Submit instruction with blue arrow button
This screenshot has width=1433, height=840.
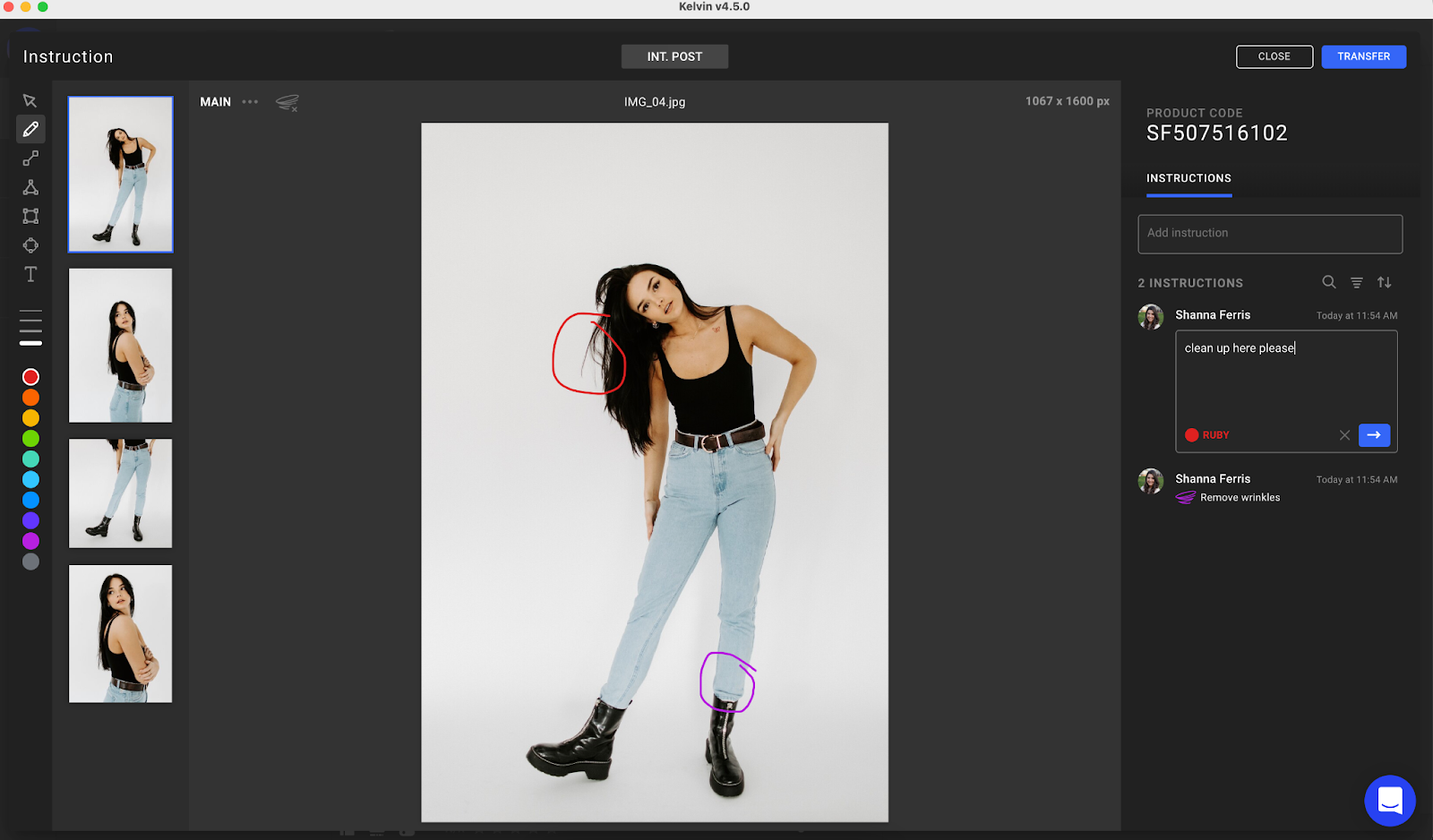1374,435
